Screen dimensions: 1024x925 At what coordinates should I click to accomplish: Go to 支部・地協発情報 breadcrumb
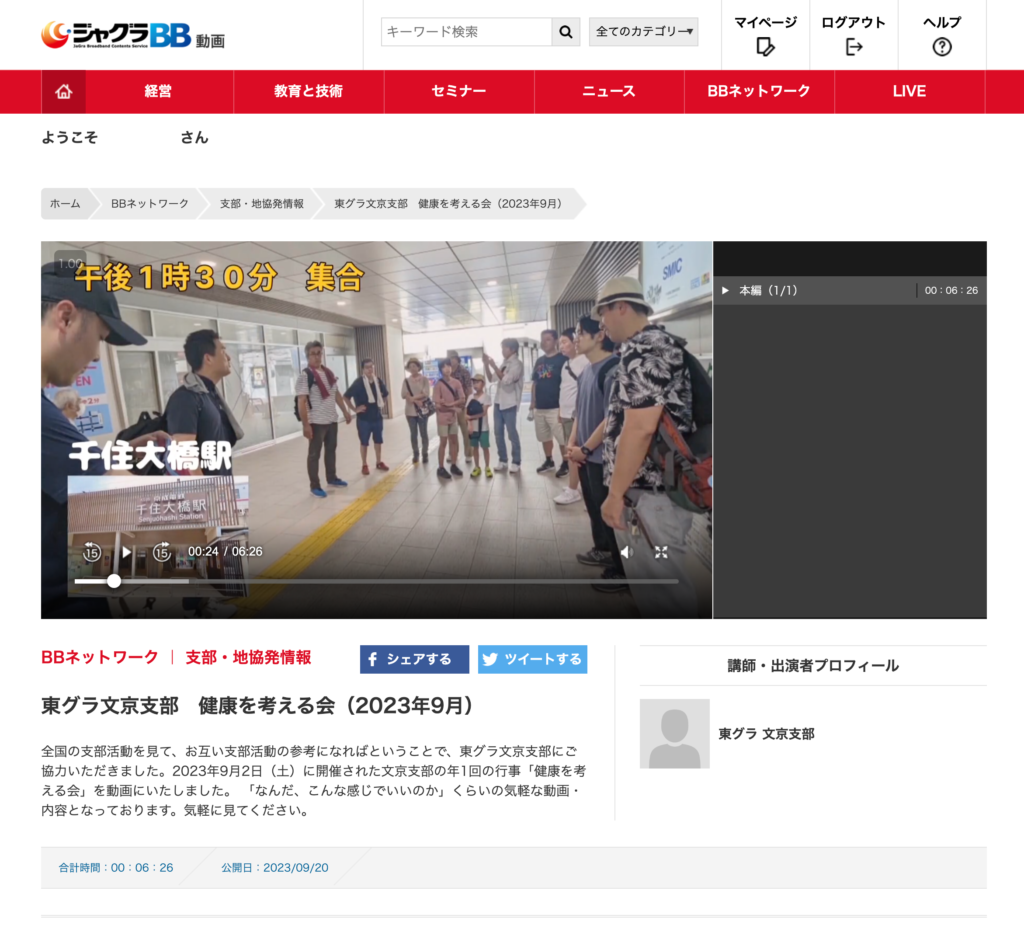[261, 204]
